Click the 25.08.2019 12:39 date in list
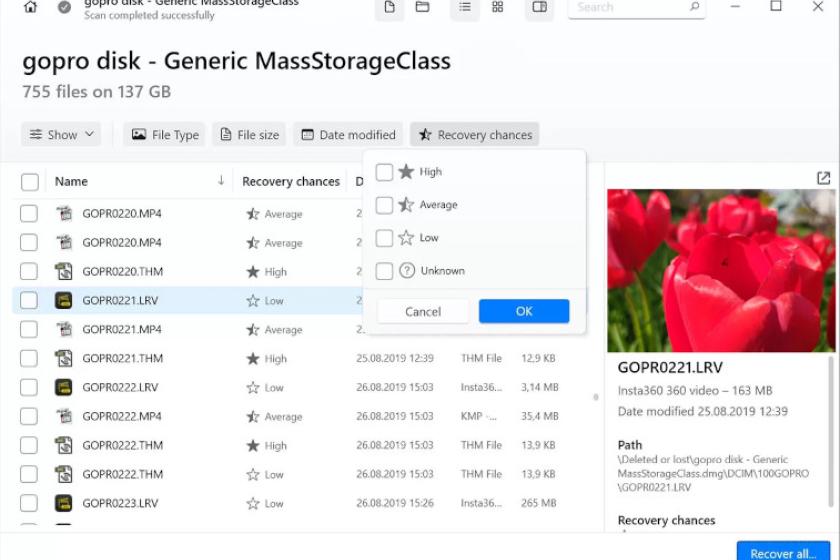Screen dimensions: 840x560 coord(395,358)
